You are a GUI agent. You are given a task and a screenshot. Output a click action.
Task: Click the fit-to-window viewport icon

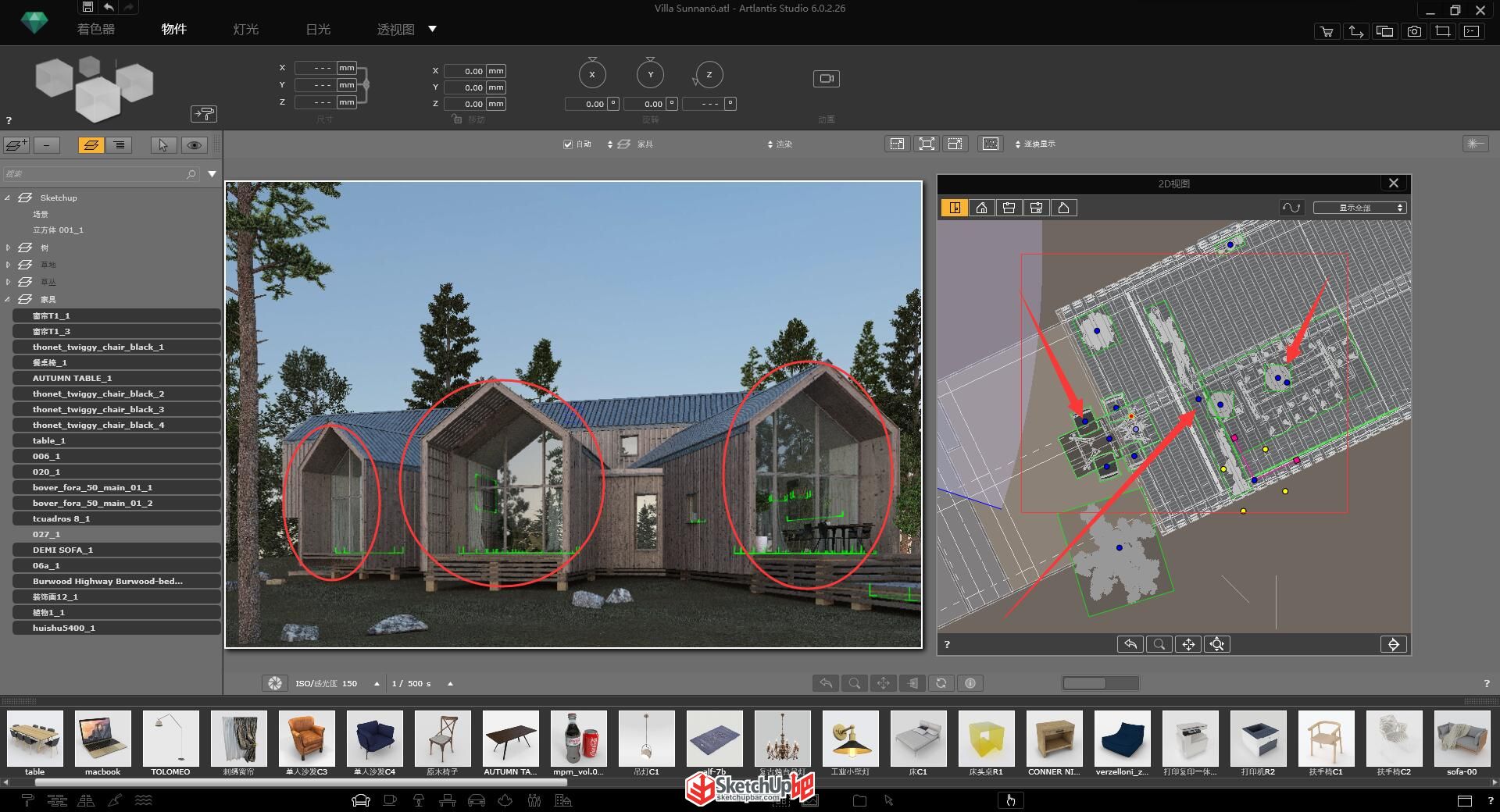pyautogui.click(x=927, y=144)
